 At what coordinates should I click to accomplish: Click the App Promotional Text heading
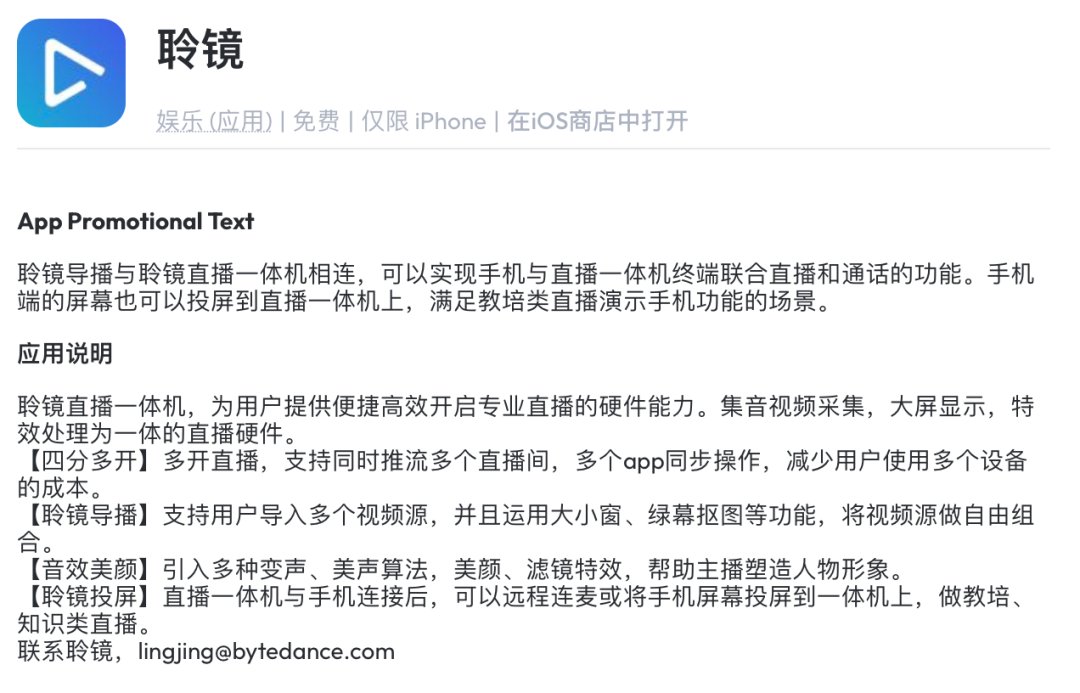(x=136, y=222)
